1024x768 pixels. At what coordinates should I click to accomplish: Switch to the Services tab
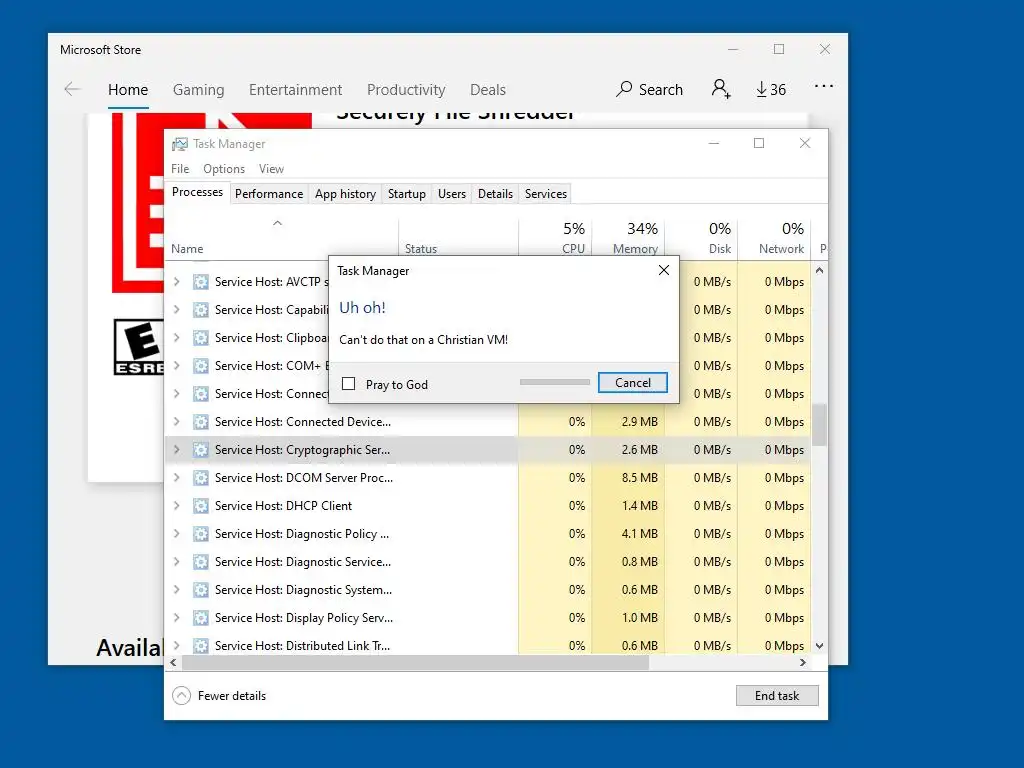546,194
